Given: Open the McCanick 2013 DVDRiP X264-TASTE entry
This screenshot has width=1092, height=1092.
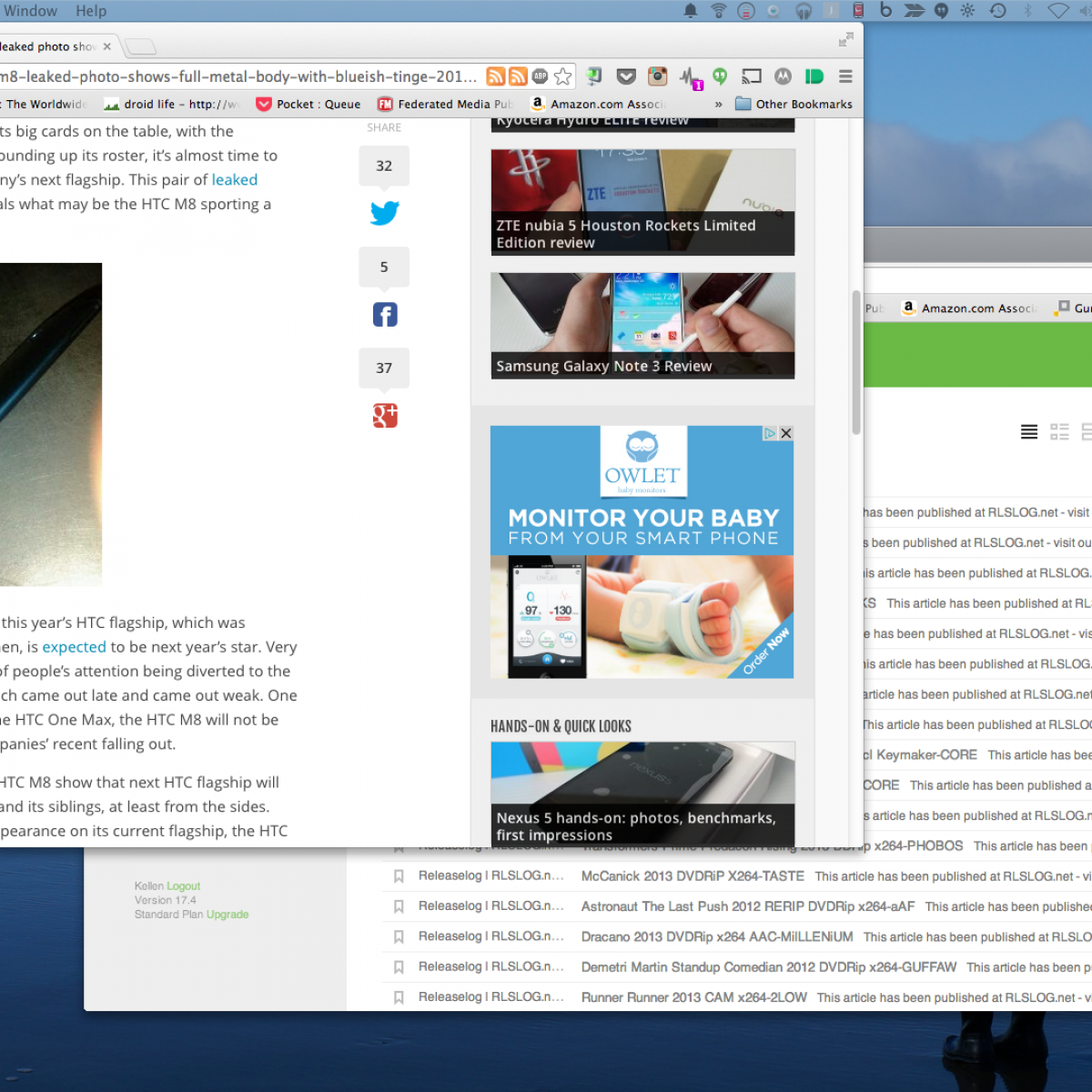Looking at the screenshot, I should coord(693,876).
